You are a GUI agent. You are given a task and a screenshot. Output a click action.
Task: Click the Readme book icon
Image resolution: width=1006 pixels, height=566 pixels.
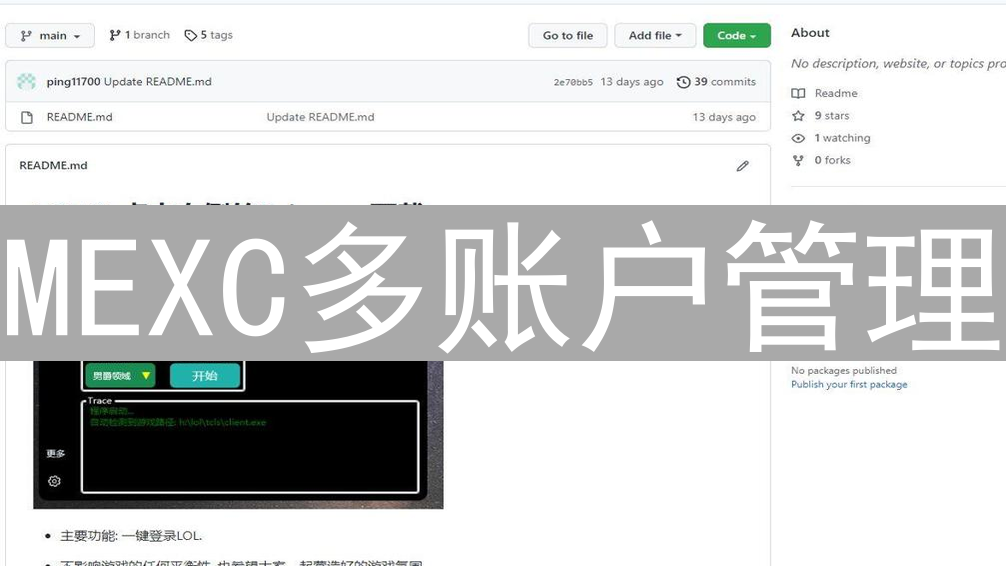pos(798,94)
